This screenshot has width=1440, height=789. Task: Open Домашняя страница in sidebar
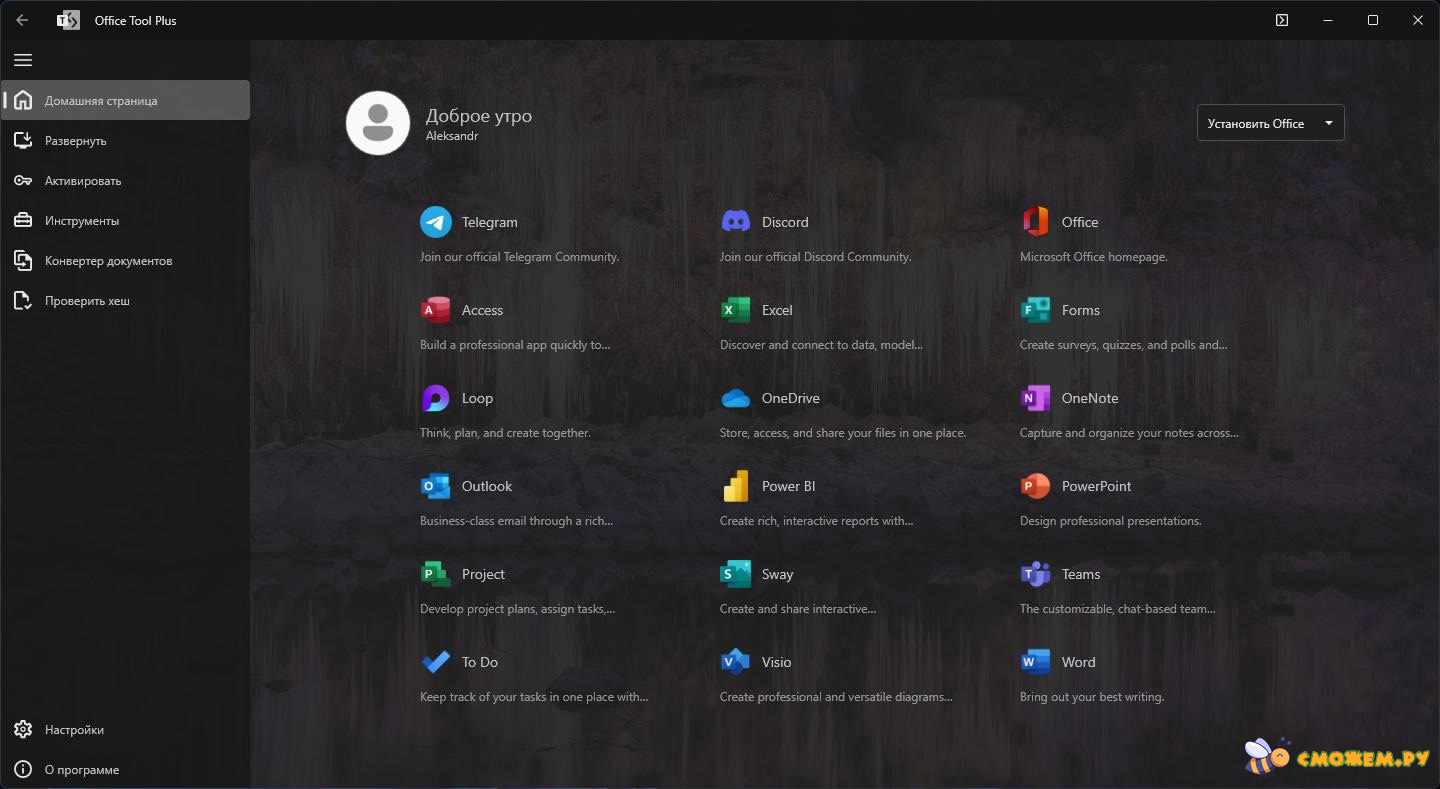point(125,100)
